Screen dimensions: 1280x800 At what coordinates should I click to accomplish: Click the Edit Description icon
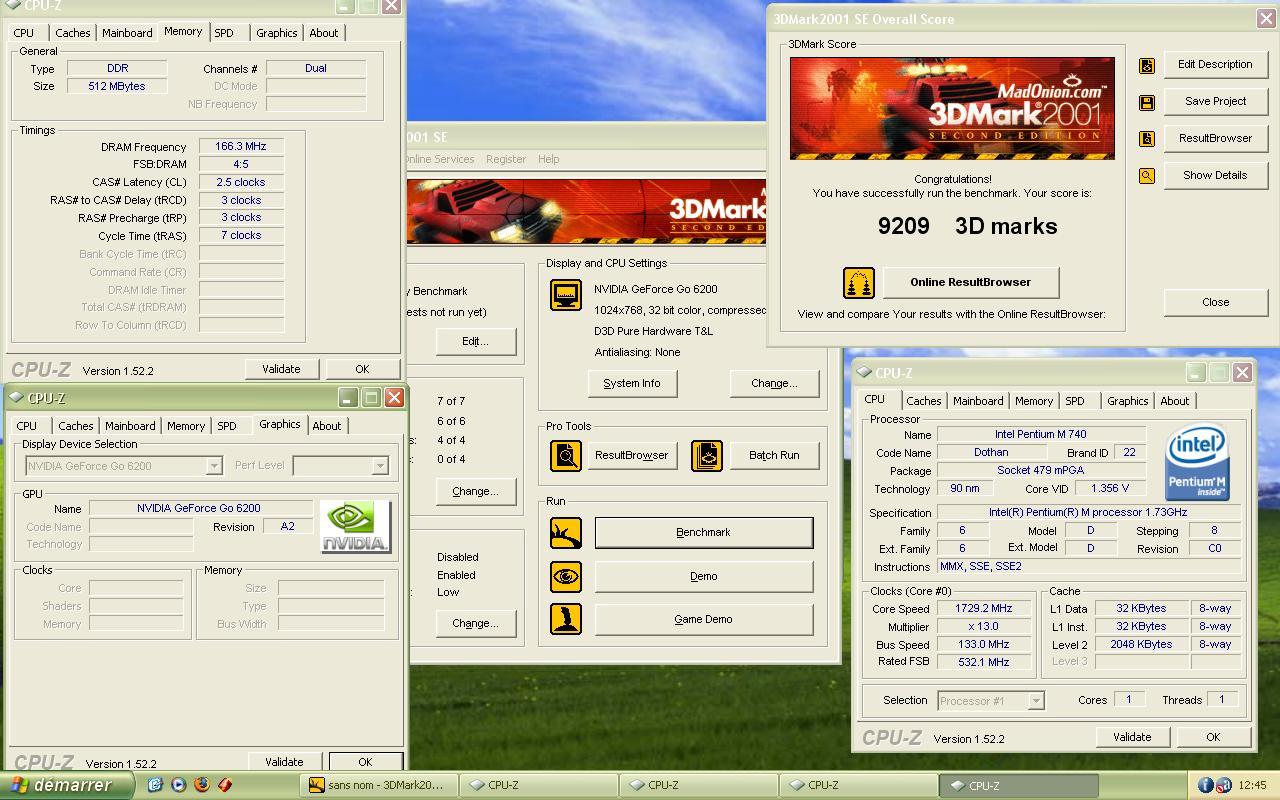coord(1147,65)
